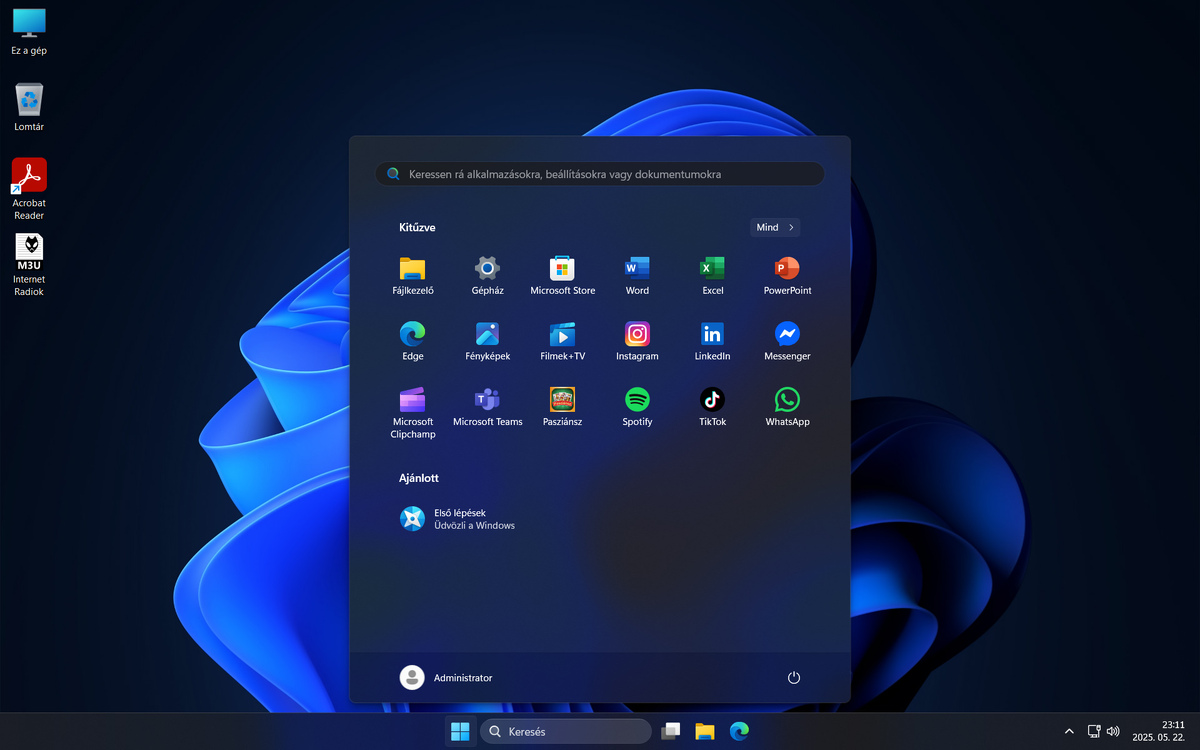Open Administrator user account menu
The width and height of the screenshot is (1200, 750).
tap(446, 677)
